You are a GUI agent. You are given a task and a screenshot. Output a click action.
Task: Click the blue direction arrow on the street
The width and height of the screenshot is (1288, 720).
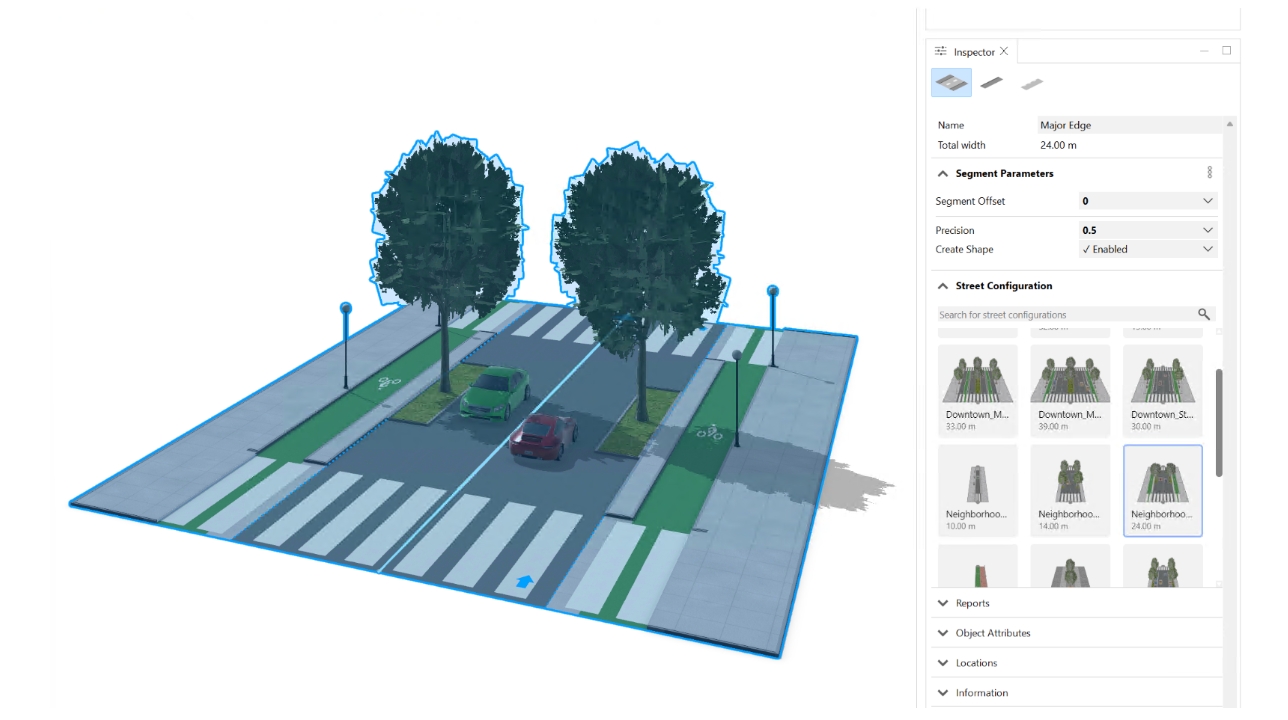(x=524, y=581)
